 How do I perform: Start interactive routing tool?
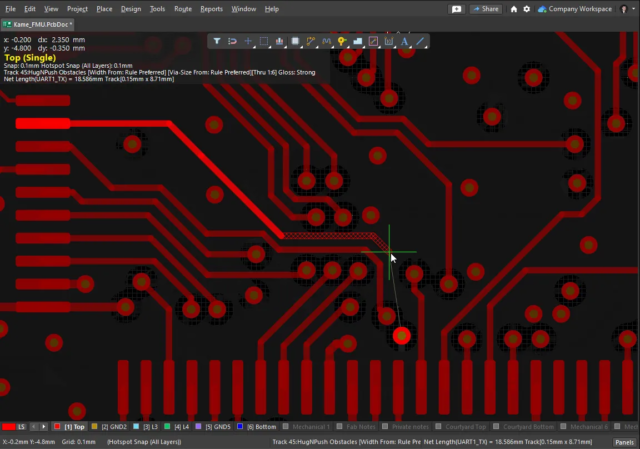click(x=311, y=41)
